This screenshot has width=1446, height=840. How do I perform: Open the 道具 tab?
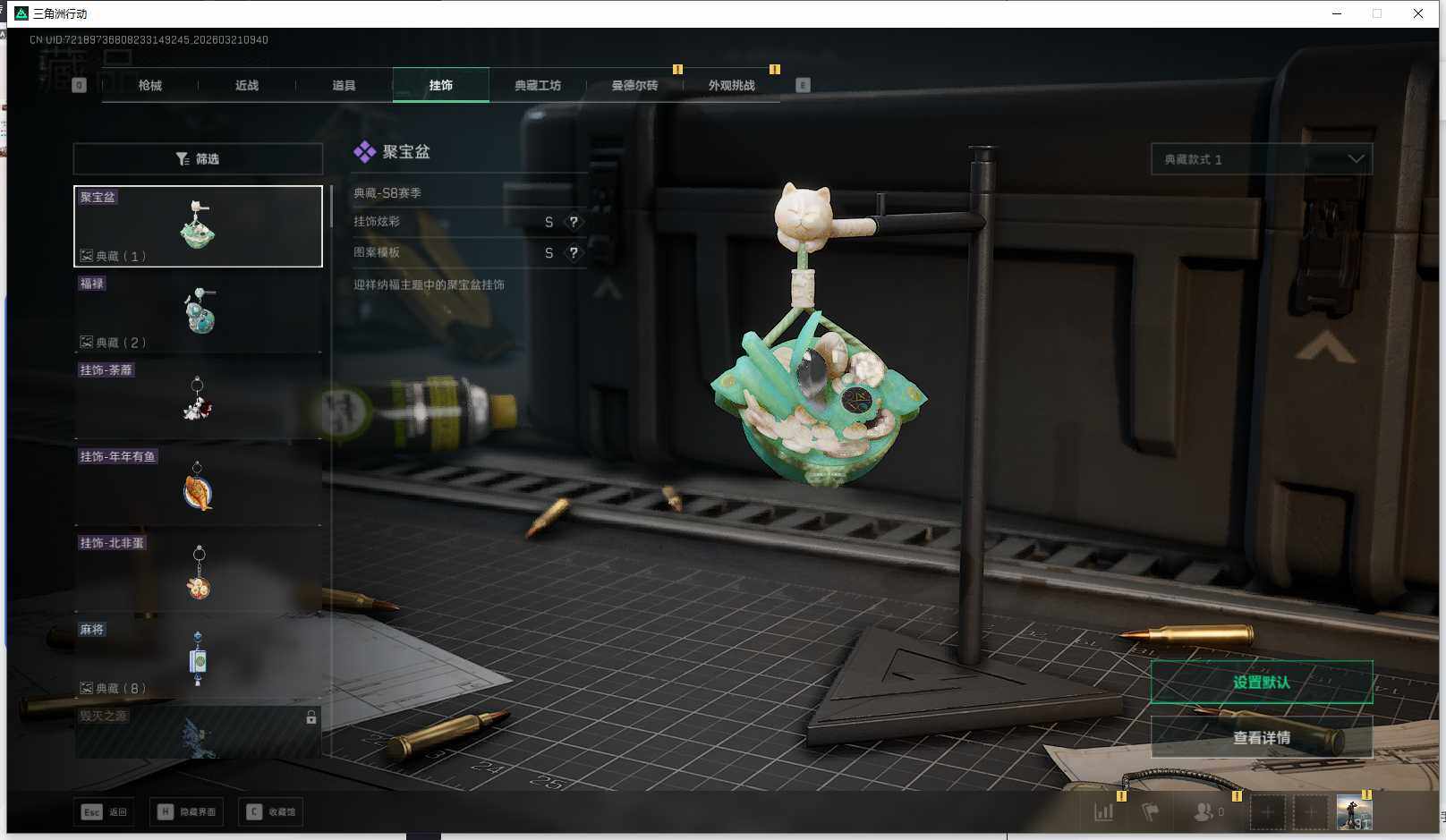point(344,85)
